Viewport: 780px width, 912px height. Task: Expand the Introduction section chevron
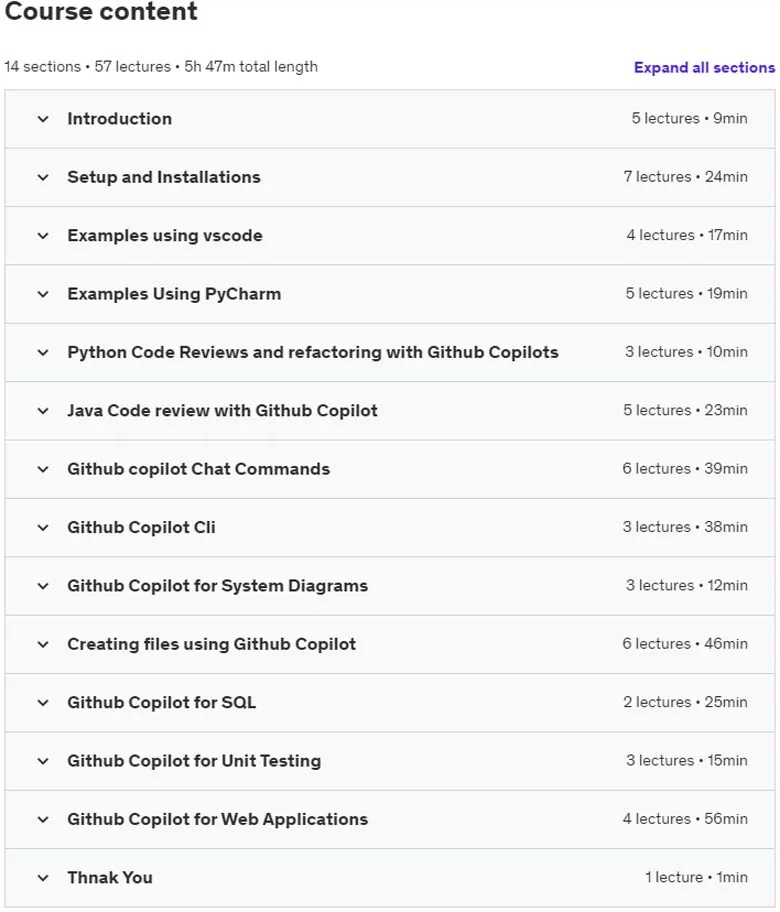pos(43,119)
